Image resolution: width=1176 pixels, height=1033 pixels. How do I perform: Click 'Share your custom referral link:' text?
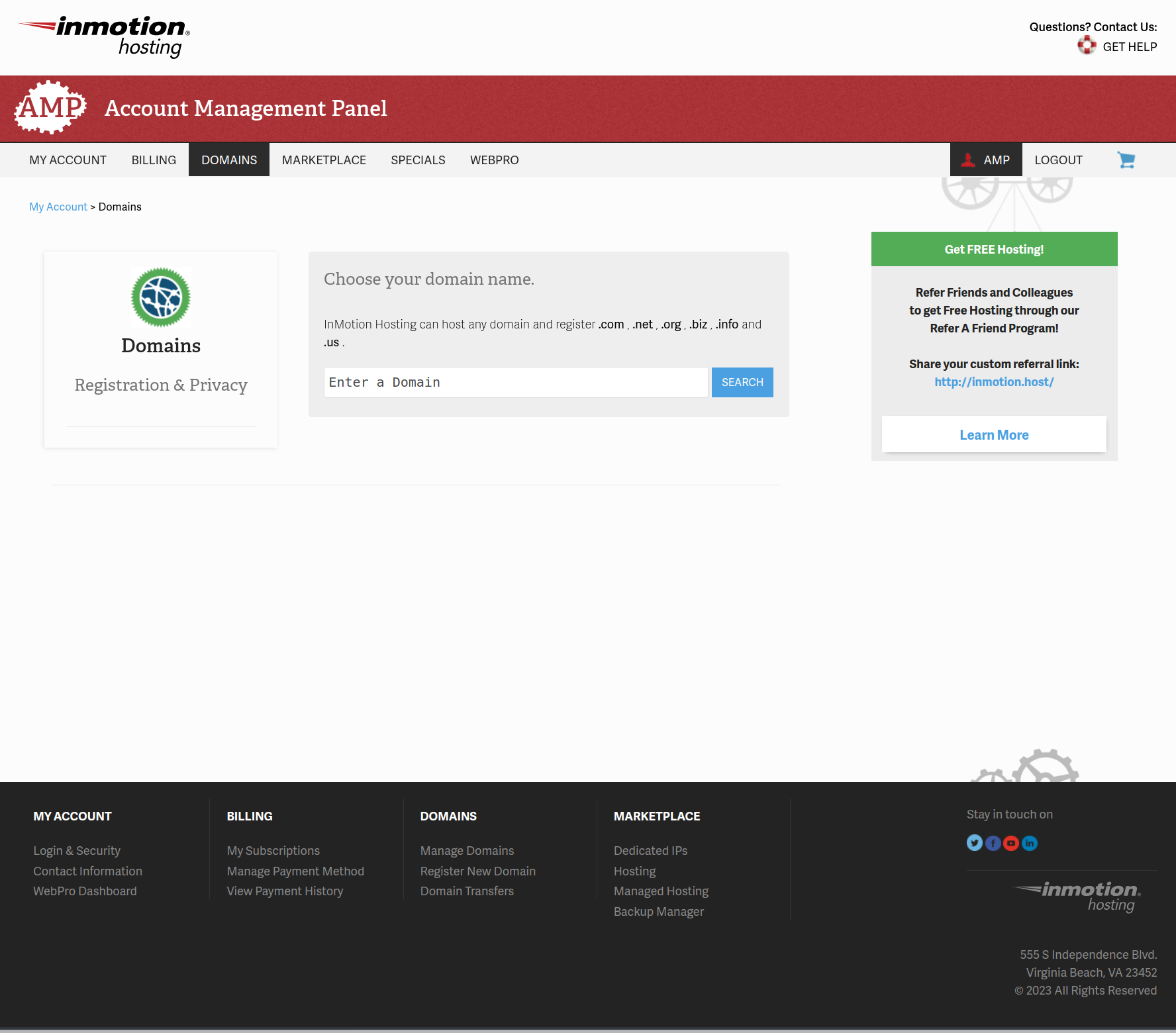coord(994,364)
